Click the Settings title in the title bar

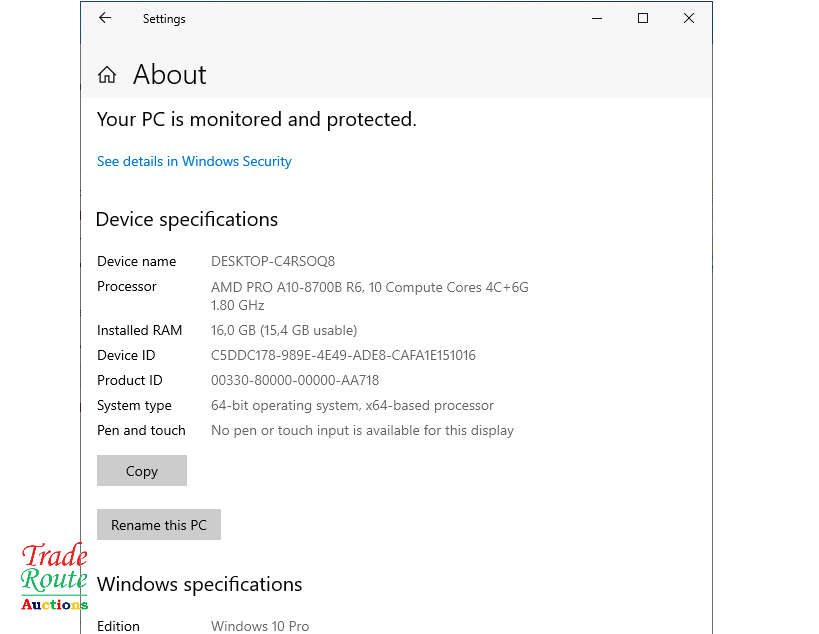[164, 19]
